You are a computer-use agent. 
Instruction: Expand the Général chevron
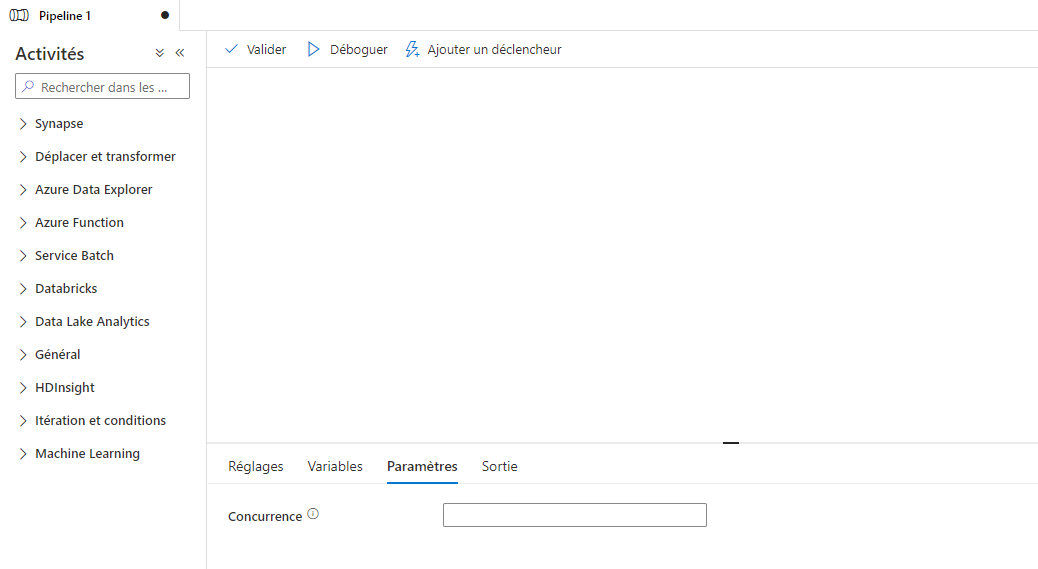coord(23,355)
